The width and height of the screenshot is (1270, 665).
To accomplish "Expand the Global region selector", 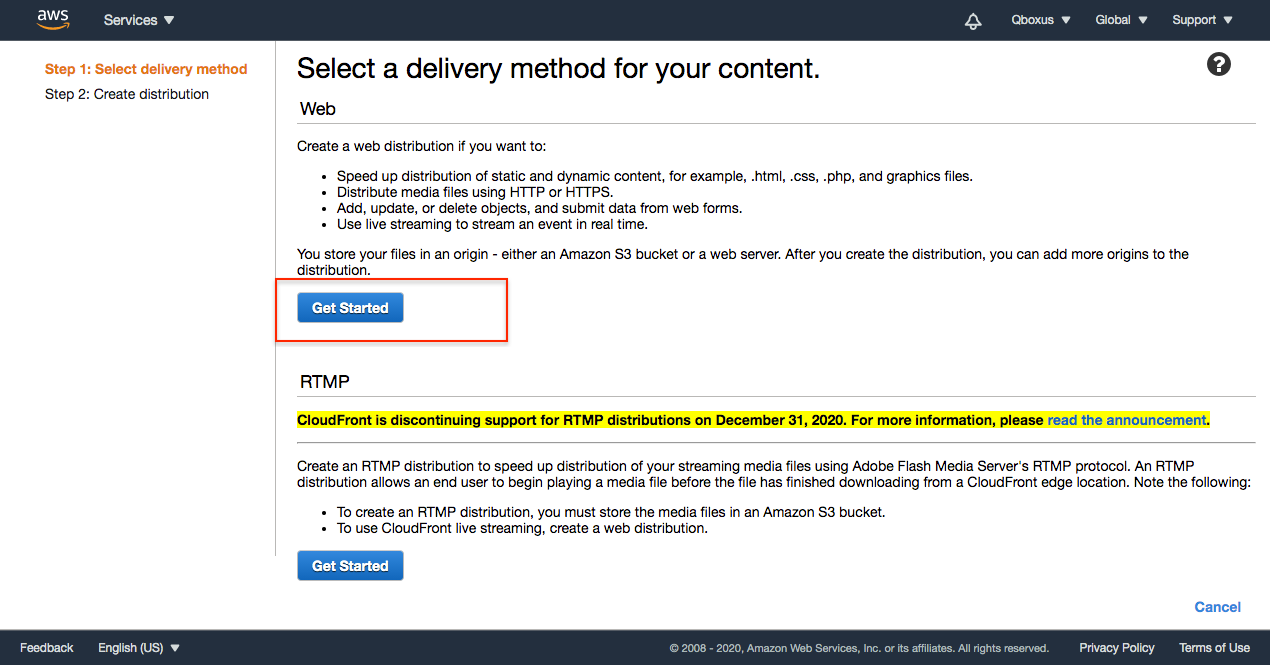I will click(1121, 20).
